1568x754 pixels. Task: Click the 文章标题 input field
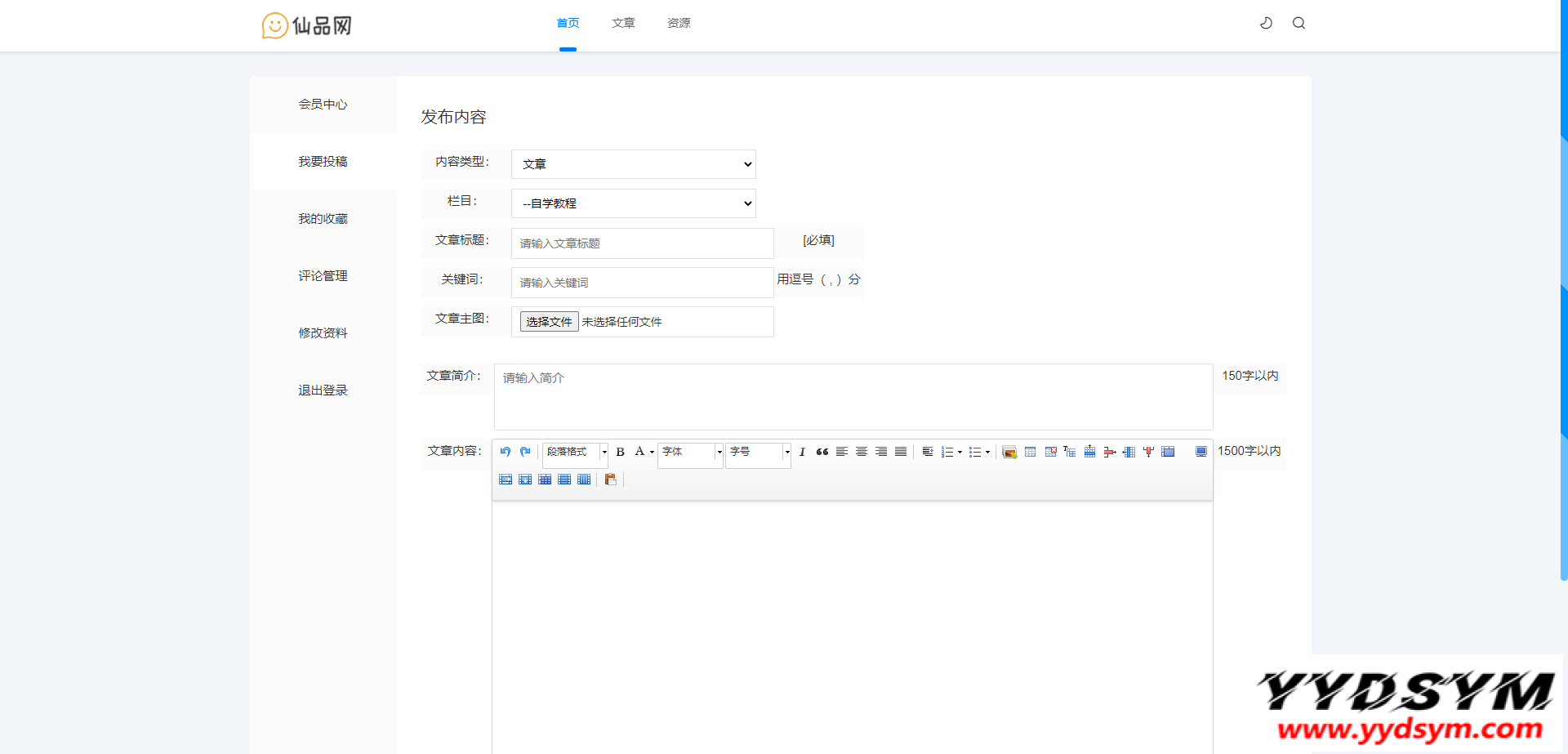pyautogui.click(x=642, y=243)
